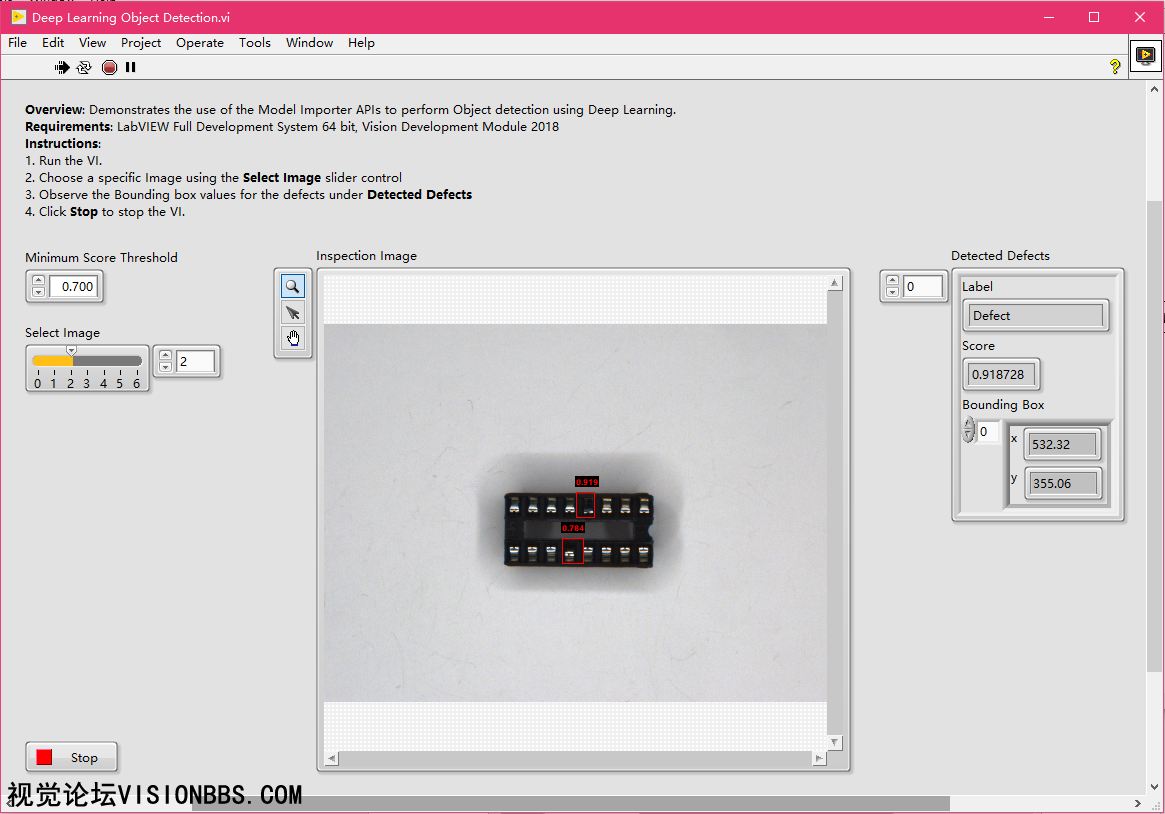Screen dimensions: 1165x814
Task: Increment the Minimum Score Threshold value
Action: click(38, 281)
